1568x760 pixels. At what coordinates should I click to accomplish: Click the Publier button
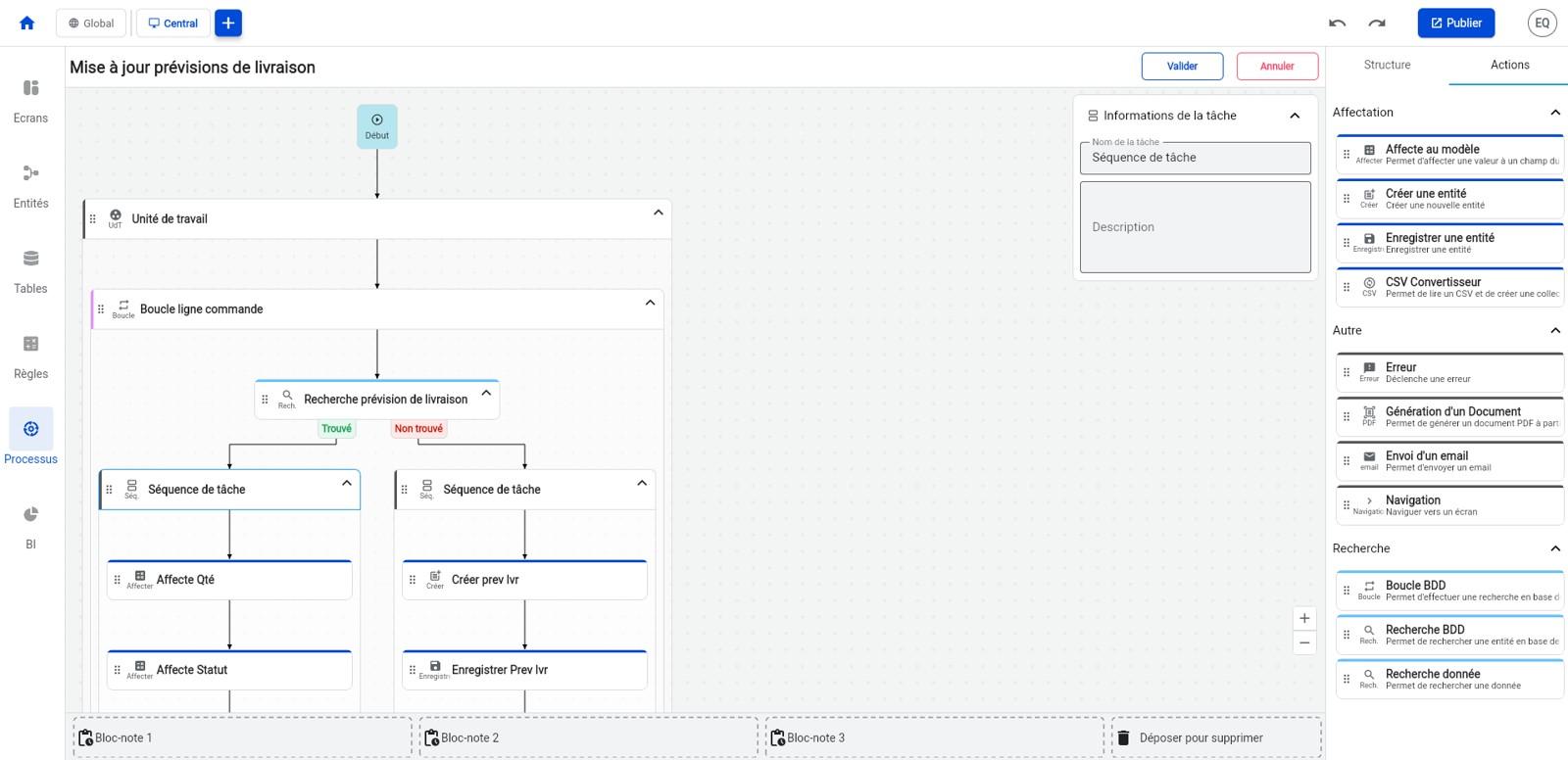[x=1455, y=23]
